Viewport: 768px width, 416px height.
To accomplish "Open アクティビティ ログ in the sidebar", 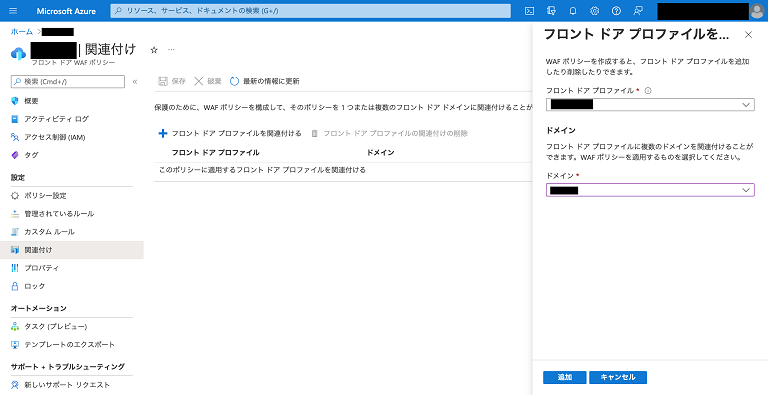I will (56, 118).
